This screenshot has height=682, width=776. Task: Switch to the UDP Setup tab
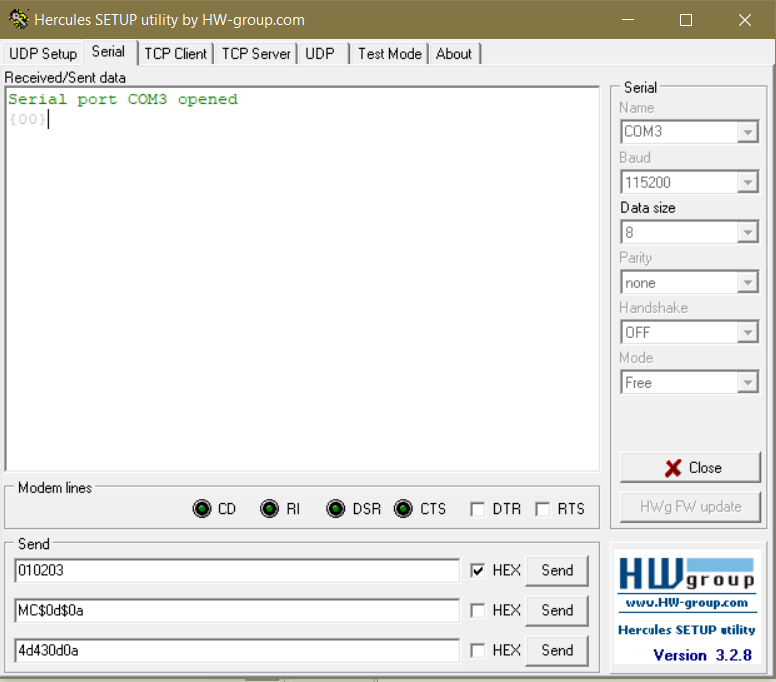pyautogui.click(x=43, y=53)
